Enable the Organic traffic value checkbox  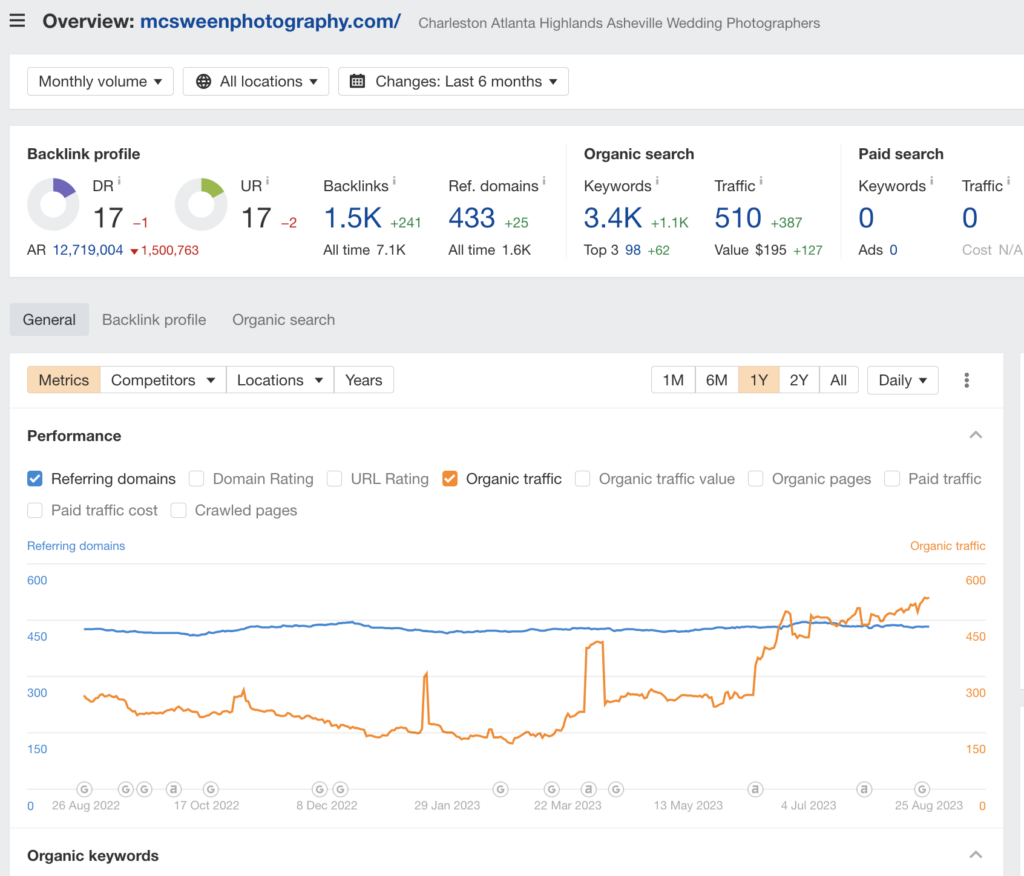click(x=583, y=479)
